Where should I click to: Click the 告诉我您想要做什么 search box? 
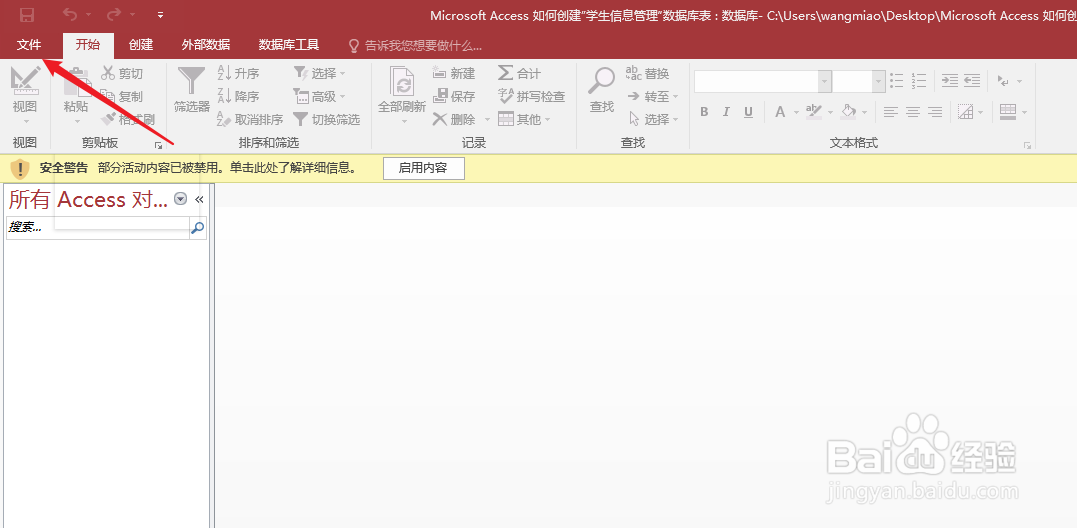pos(415,46)
